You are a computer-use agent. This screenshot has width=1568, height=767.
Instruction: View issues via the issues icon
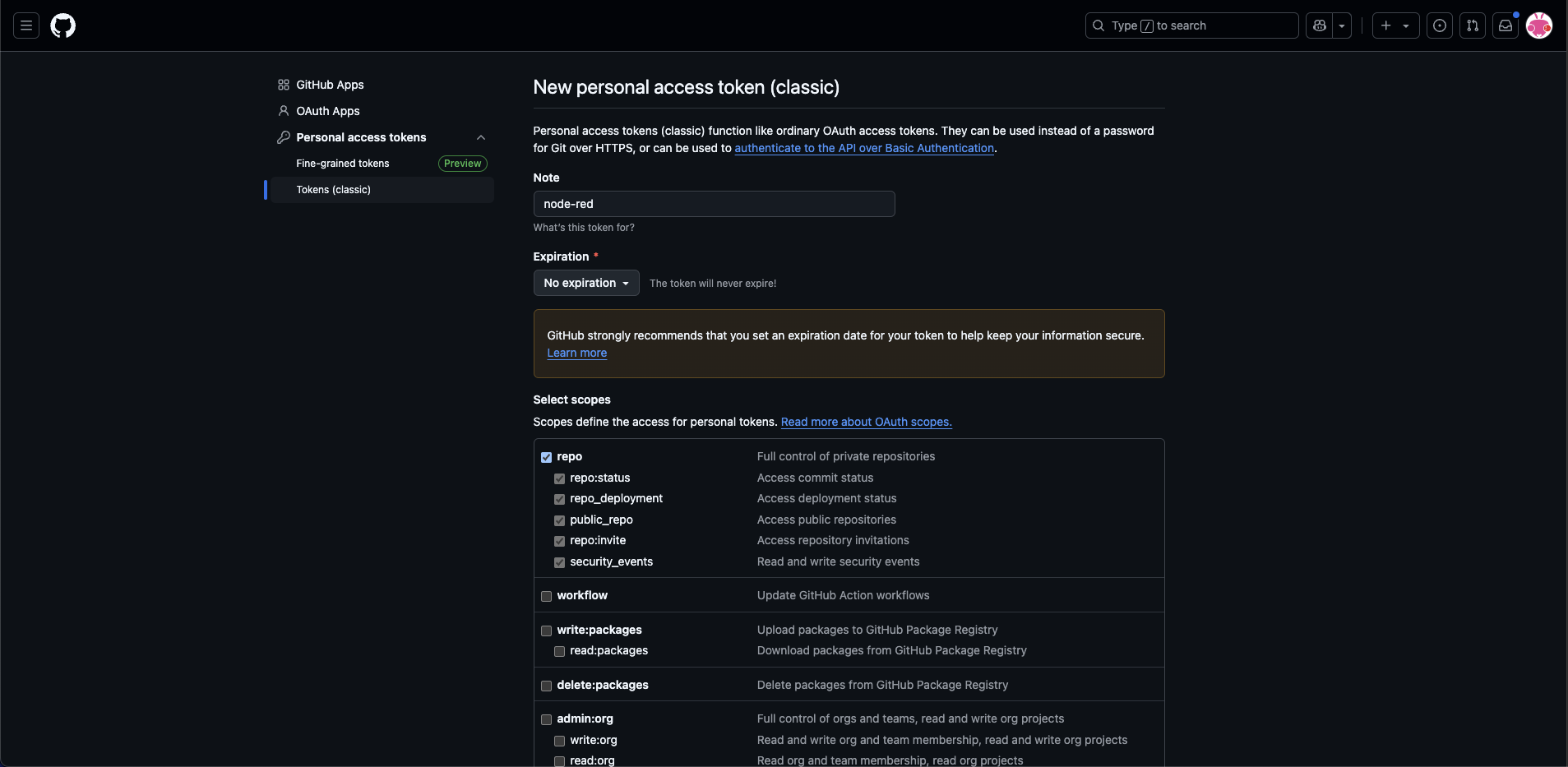tap(1440, 25)
